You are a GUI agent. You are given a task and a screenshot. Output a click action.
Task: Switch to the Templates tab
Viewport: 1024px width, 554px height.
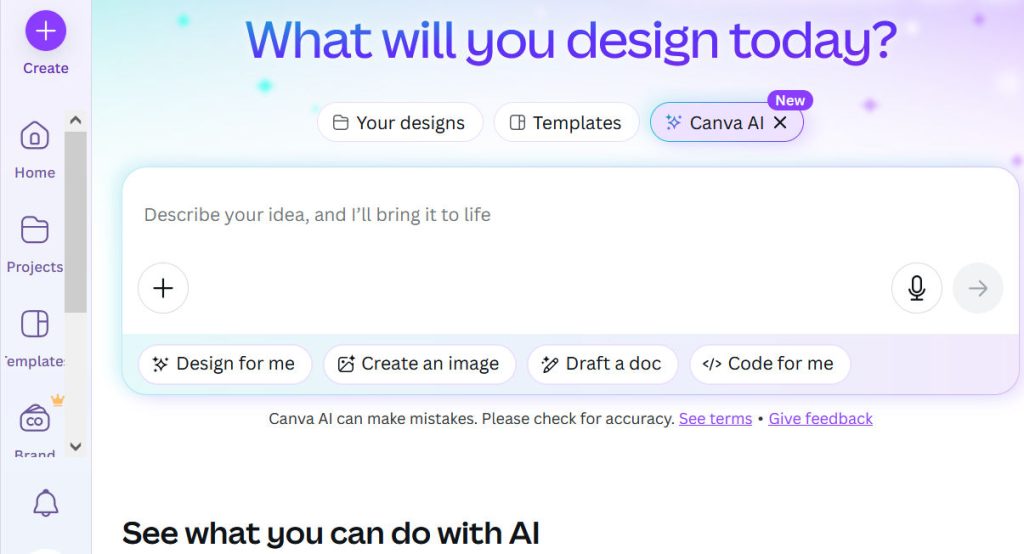click(566, 122)
